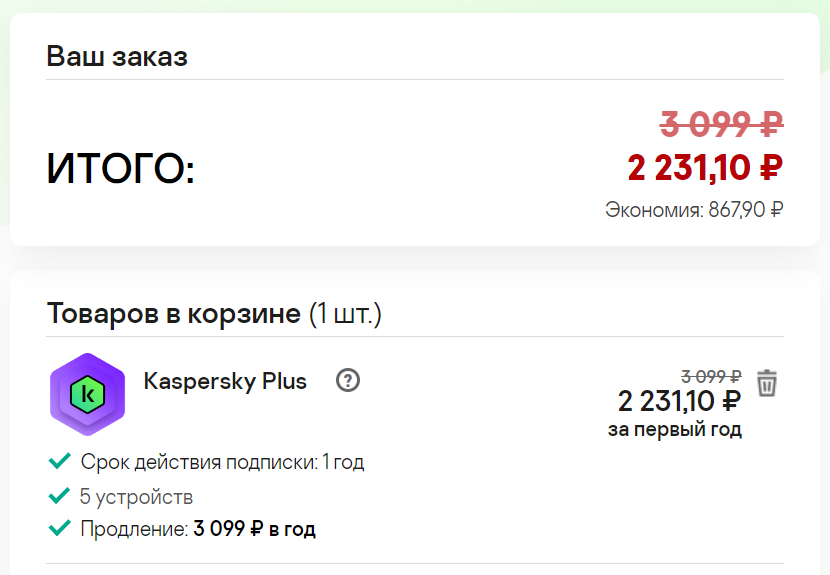Click the green checkmark beside Продление
Viewport: 830px width, 575px height.
[x=59, y=528]
